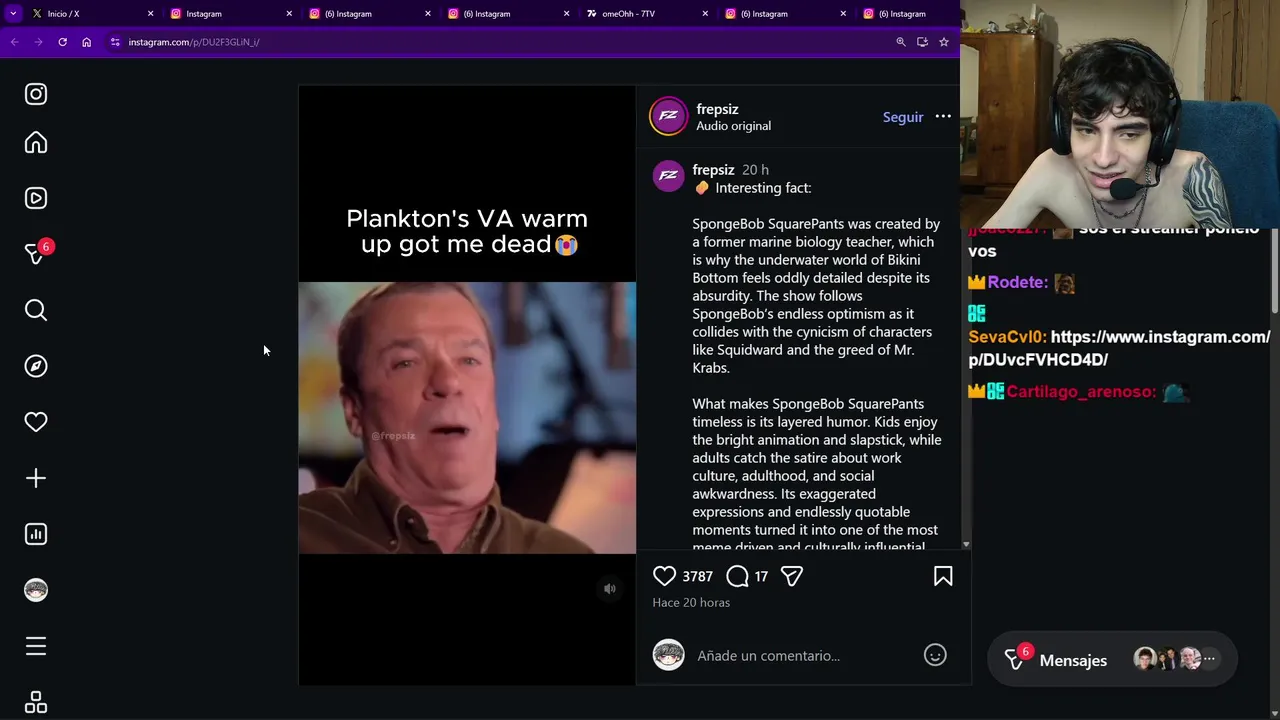Open the Instagram link in SevaCvl0 chat message
The image size is (1280, 720).
click(x=1119, y=348)
